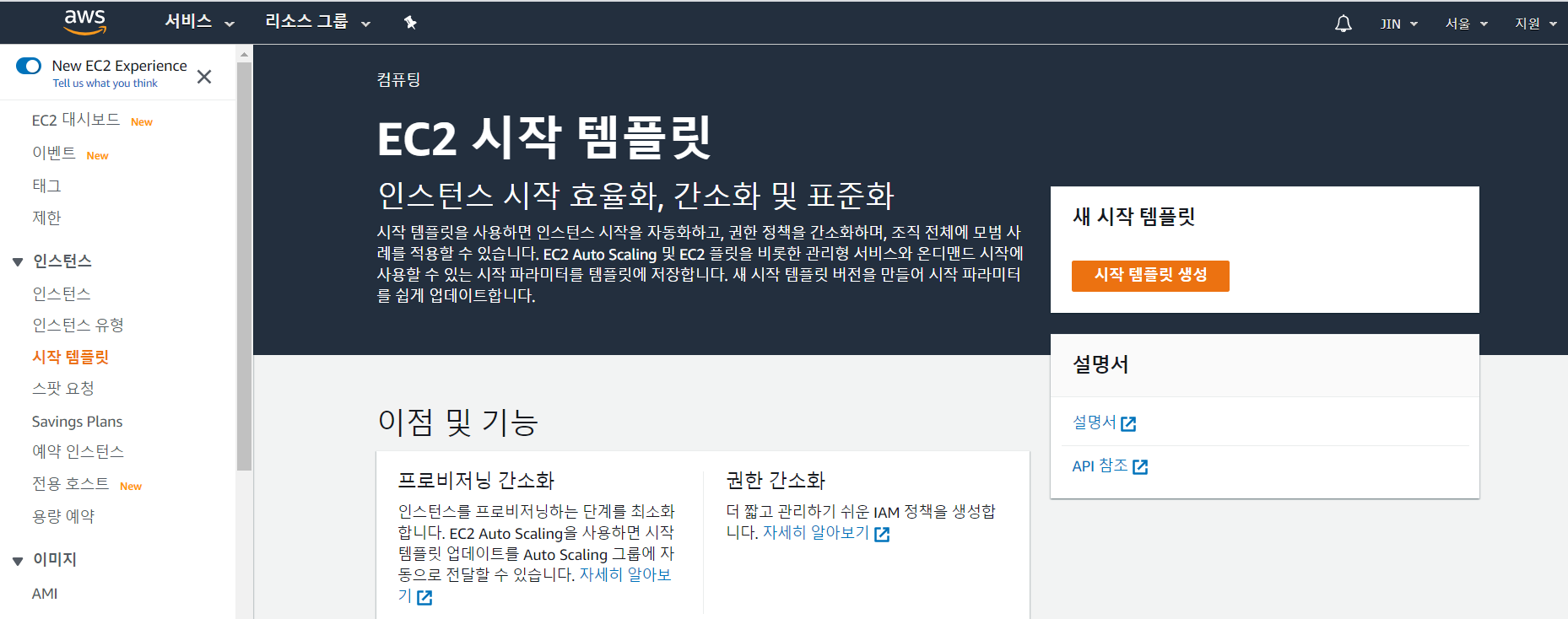This screenshot has width=1568, height=619.
Task: Toggle the New EC2 Experience switch
Action: point(29,66)
